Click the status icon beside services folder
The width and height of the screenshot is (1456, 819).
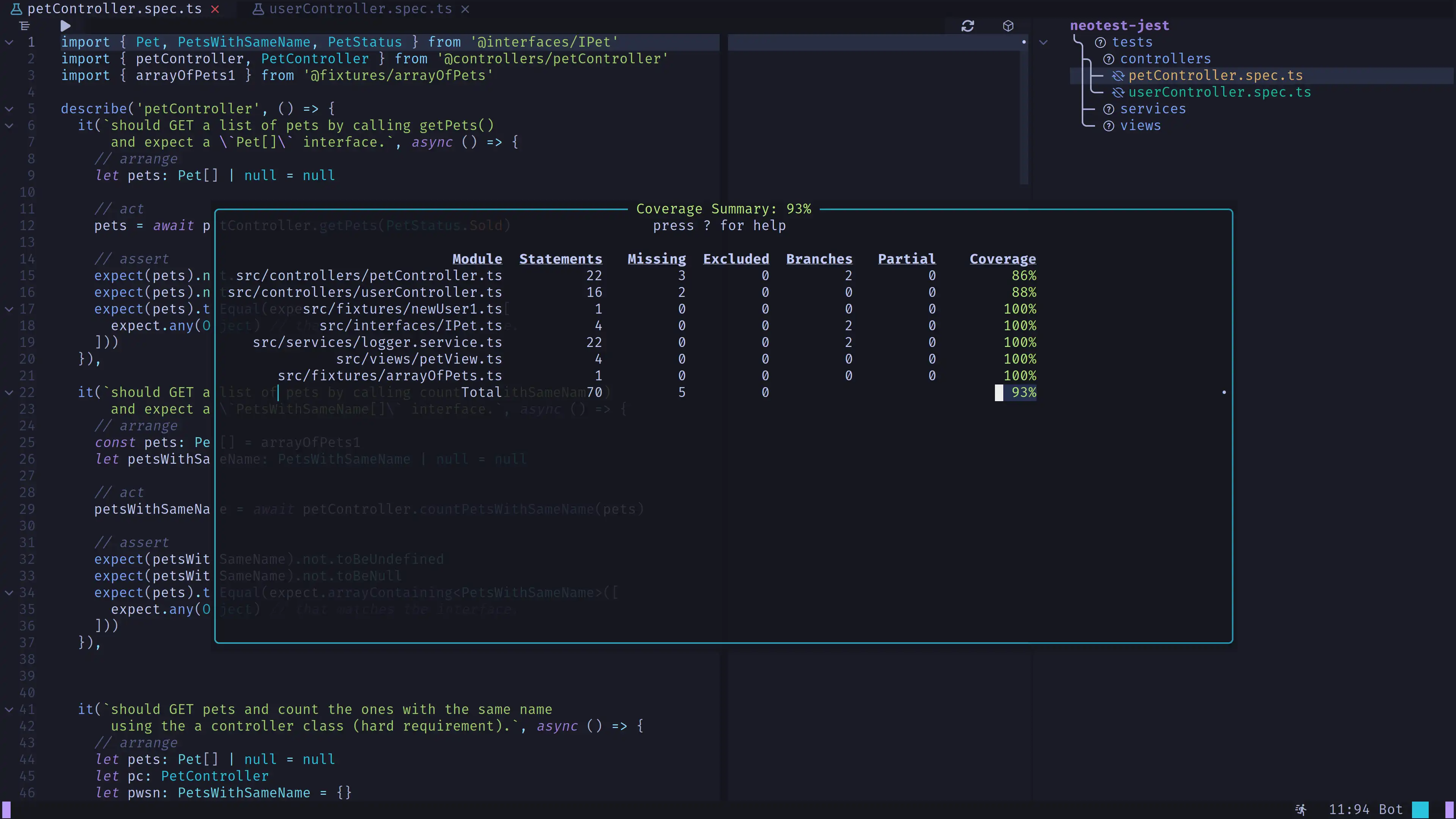click(1109, 109)
